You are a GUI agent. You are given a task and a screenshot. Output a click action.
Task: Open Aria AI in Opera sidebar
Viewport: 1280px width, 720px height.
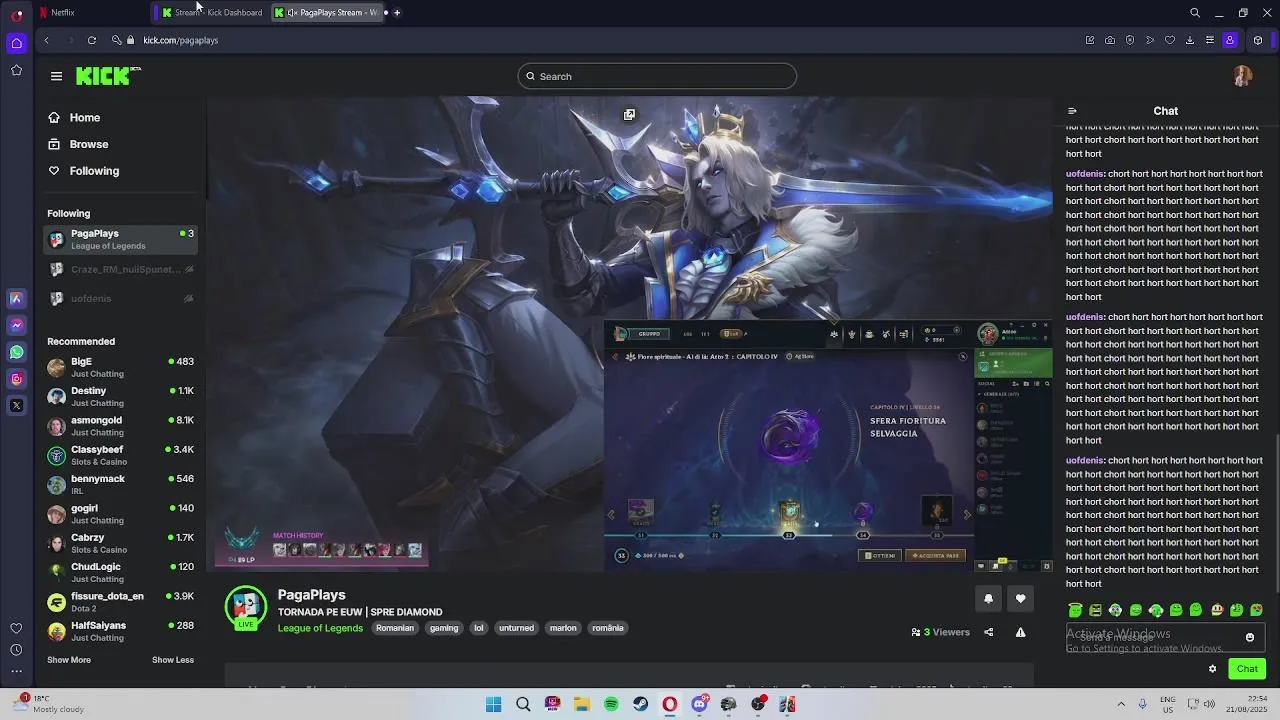click(16, 298)
